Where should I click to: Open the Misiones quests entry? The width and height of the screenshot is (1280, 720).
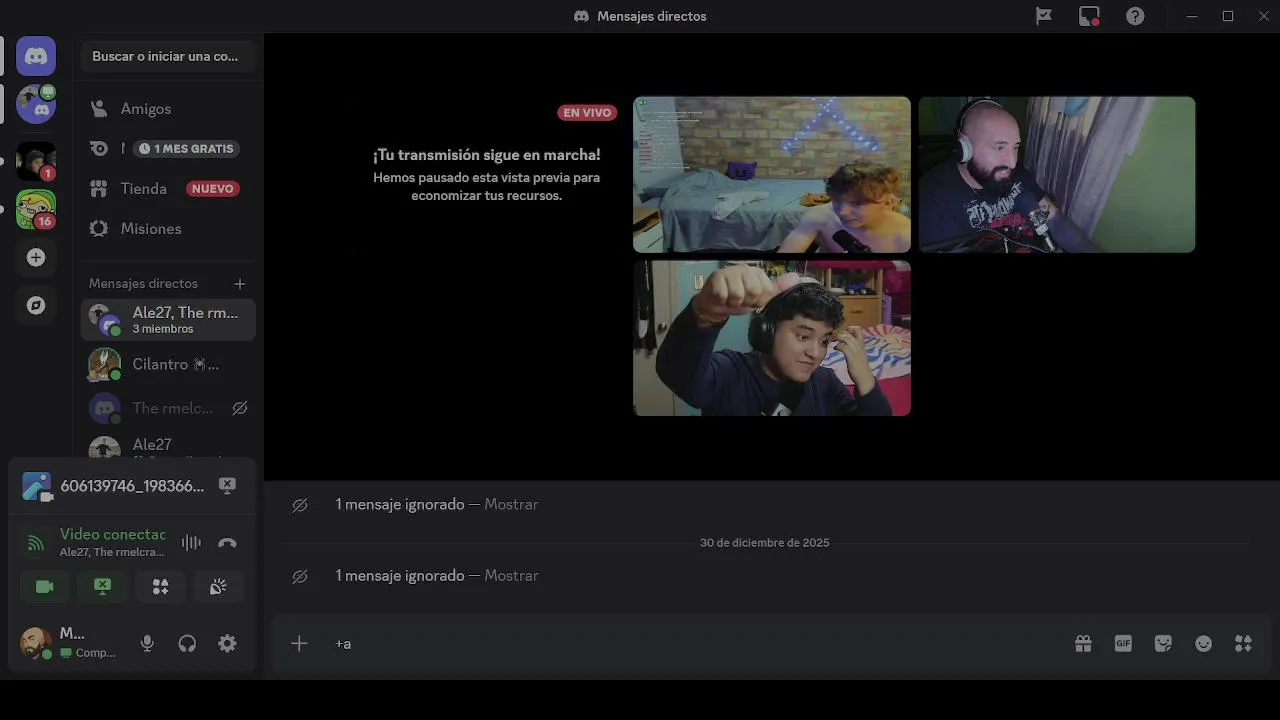pyautogui.click(x=168, y=228)
